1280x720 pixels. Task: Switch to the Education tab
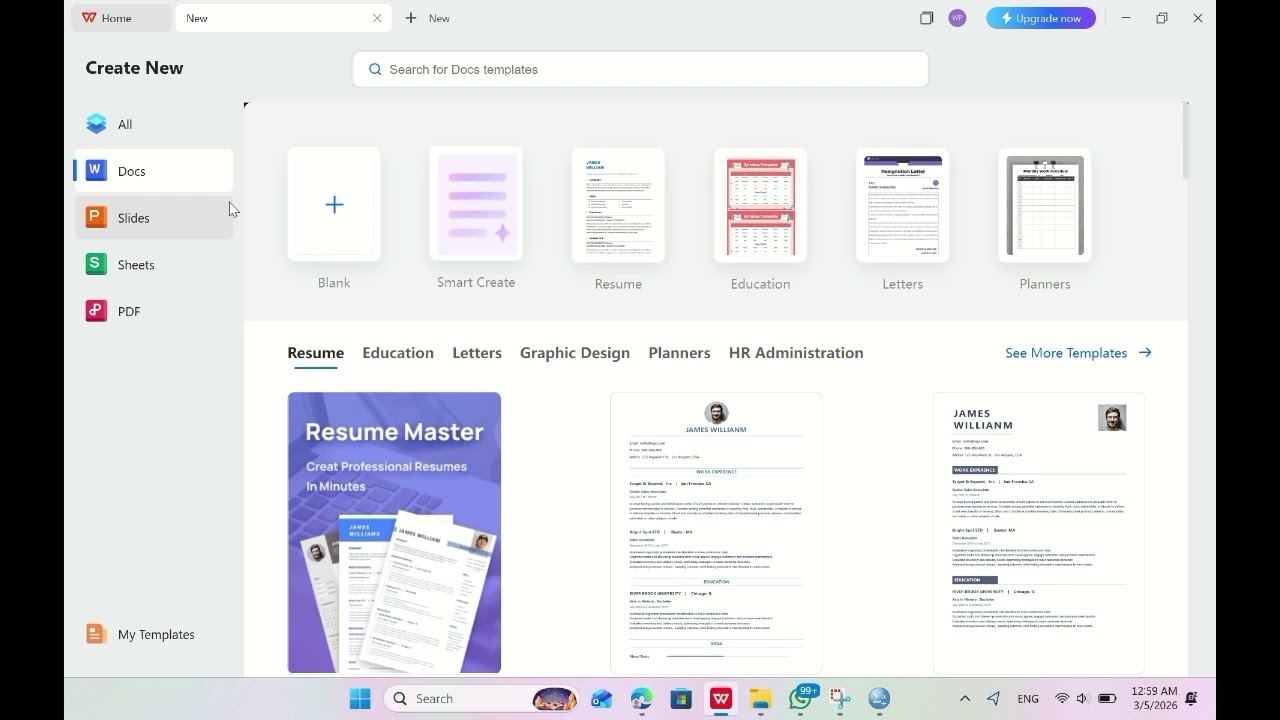(x=398, y=353)
